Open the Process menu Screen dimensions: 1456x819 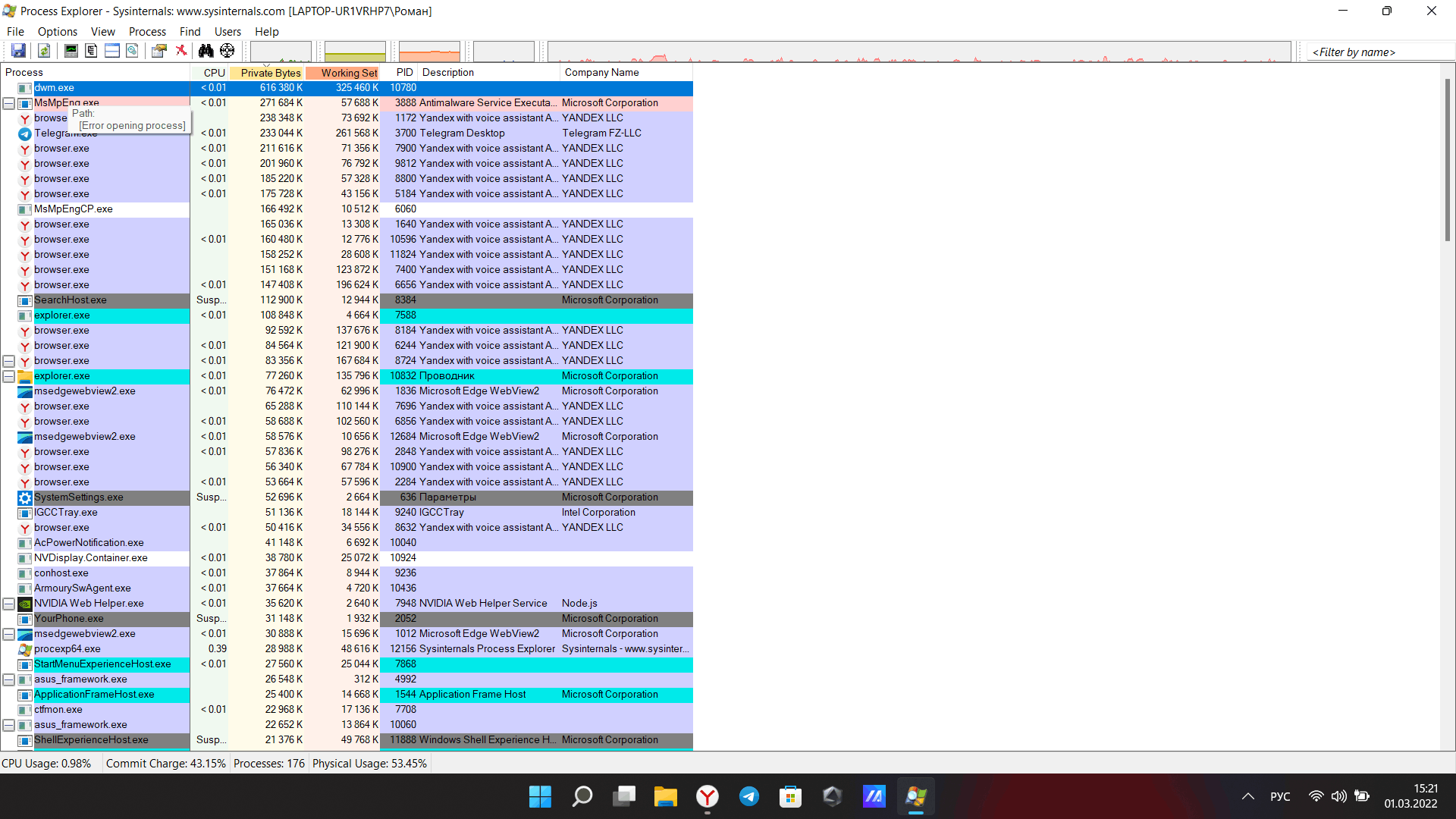[147, 32]
